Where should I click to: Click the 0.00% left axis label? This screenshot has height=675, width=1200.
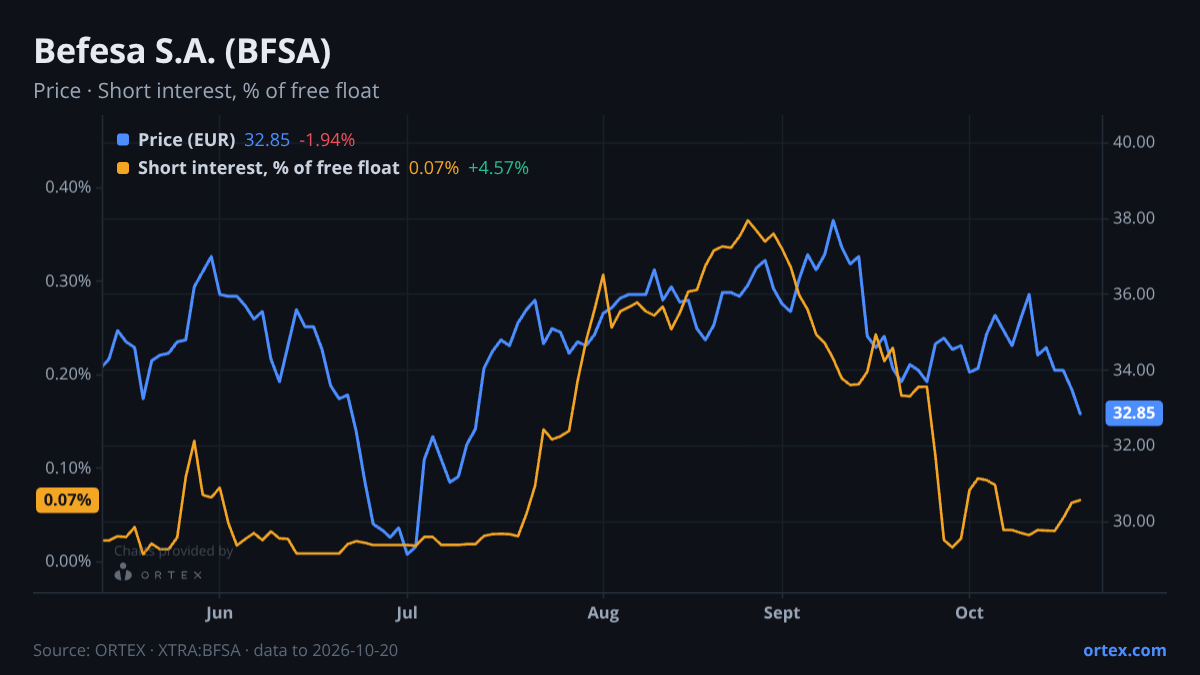click(68, 561)
